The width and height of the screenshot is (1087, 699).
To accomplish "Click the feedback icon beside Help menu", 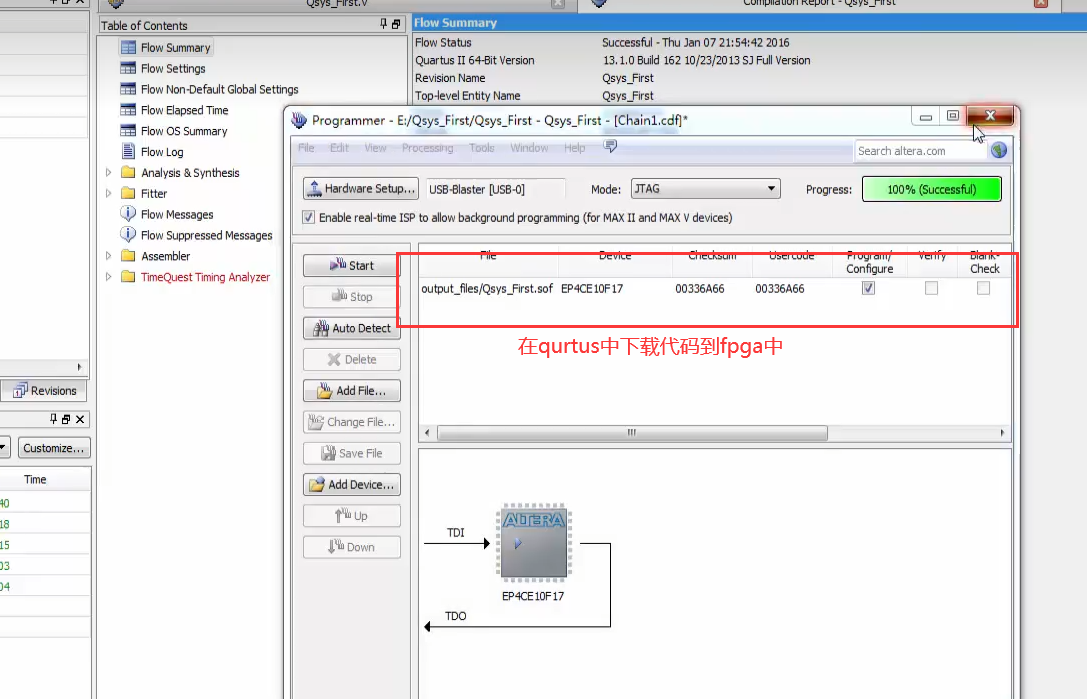I will [610, 146].
